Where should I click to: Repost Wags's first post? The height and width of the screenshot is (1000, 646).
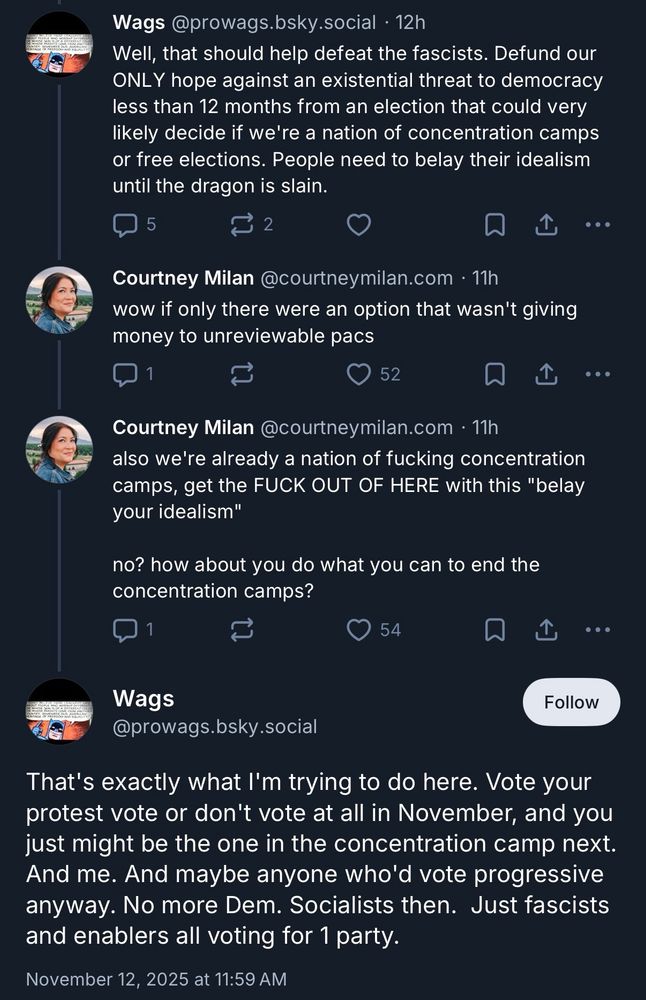click(240, 225)
